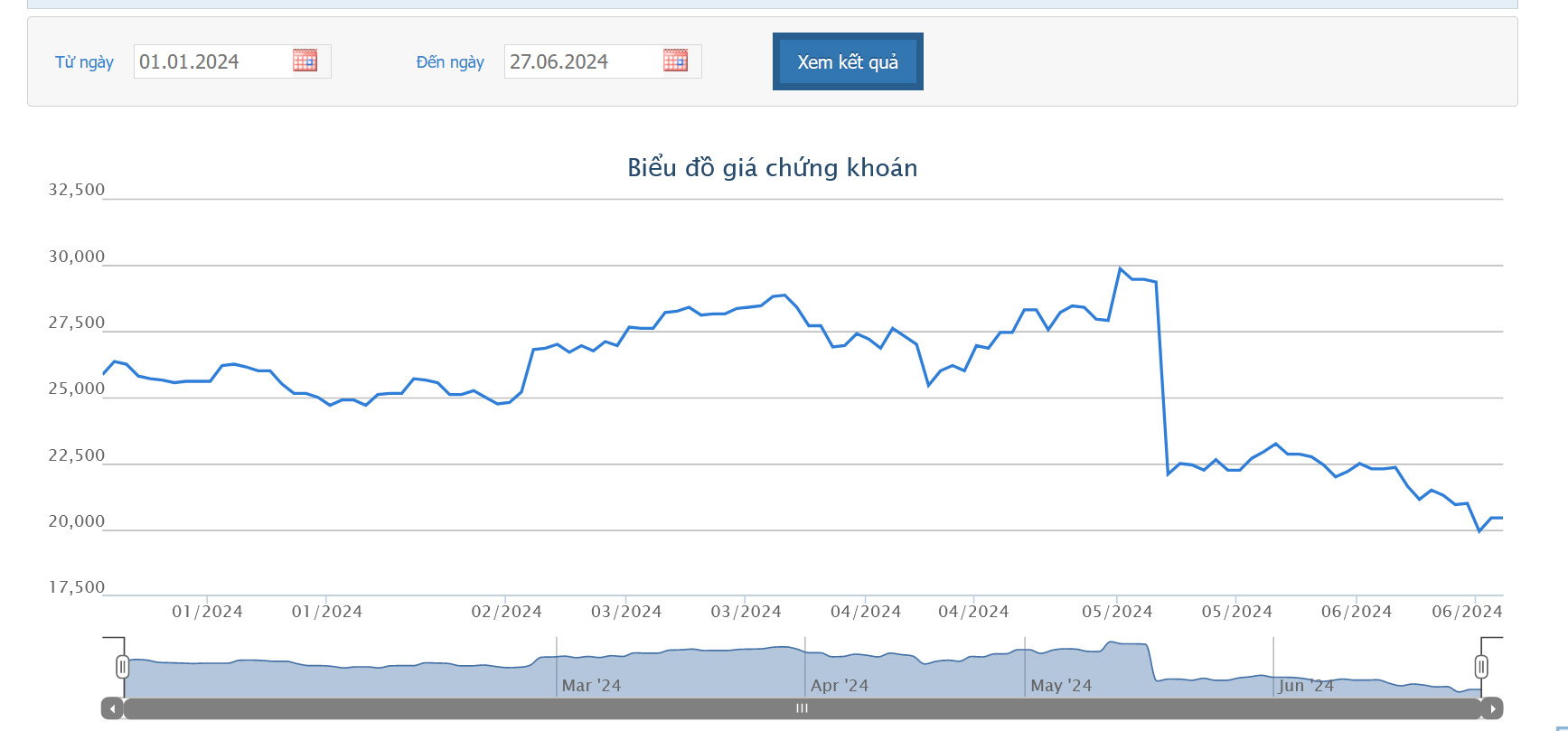The width and height of the screenshot is (1568, 731).
Task: Open calendar picker for end date
Action: 675,61
